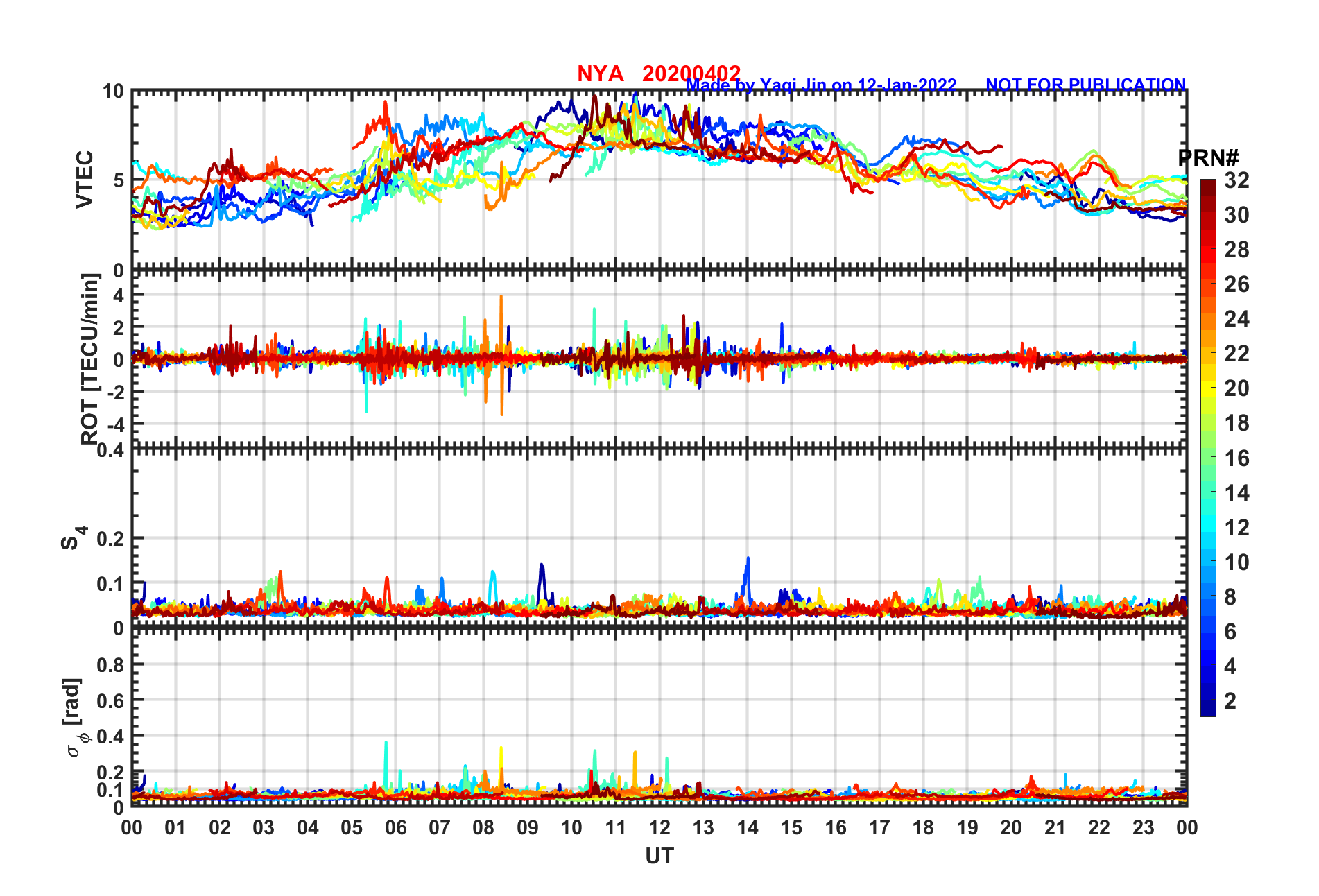Select colorbar tick label 24
This screenshot has height=896, width=1319.
pos(1236,319)
